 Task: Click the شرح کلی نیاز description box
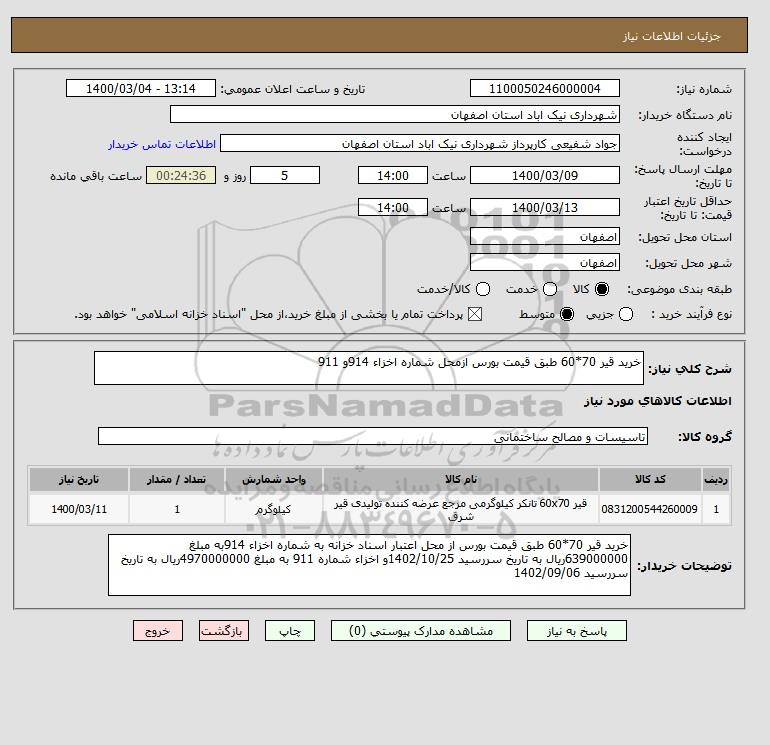pyautogui.click(x=369, y=368)
